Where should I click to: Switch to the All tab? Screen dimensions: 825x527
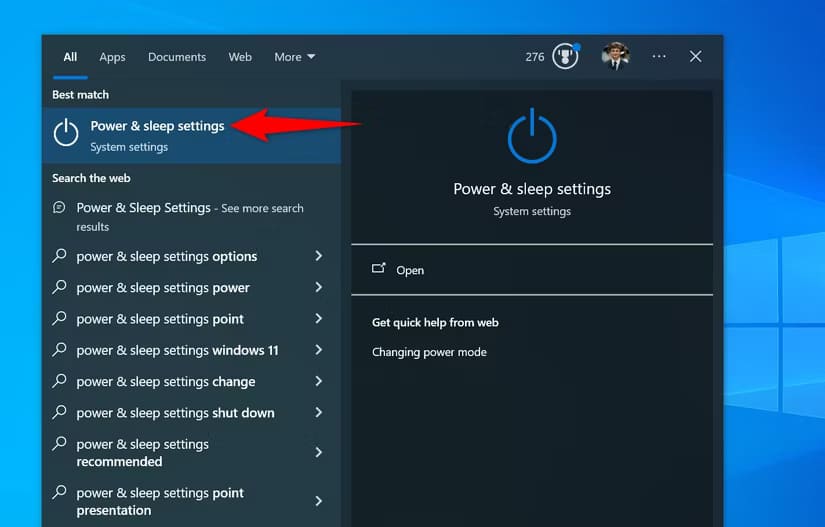70,57
